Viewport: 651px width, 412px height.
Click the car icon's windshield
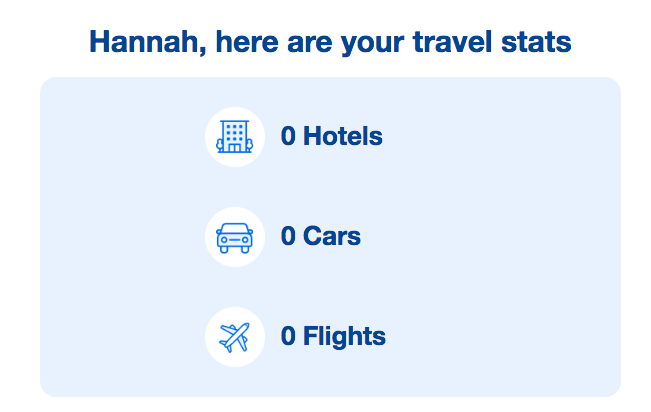coord(235,229)
